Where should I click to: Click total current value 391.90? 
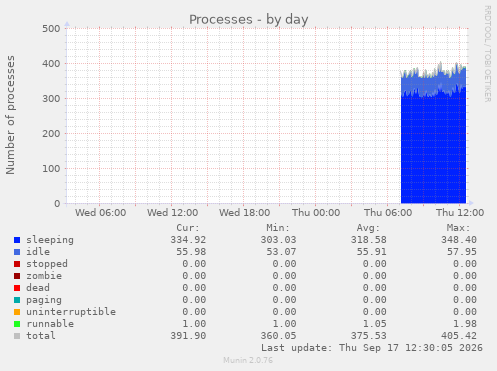coord(188,336)
